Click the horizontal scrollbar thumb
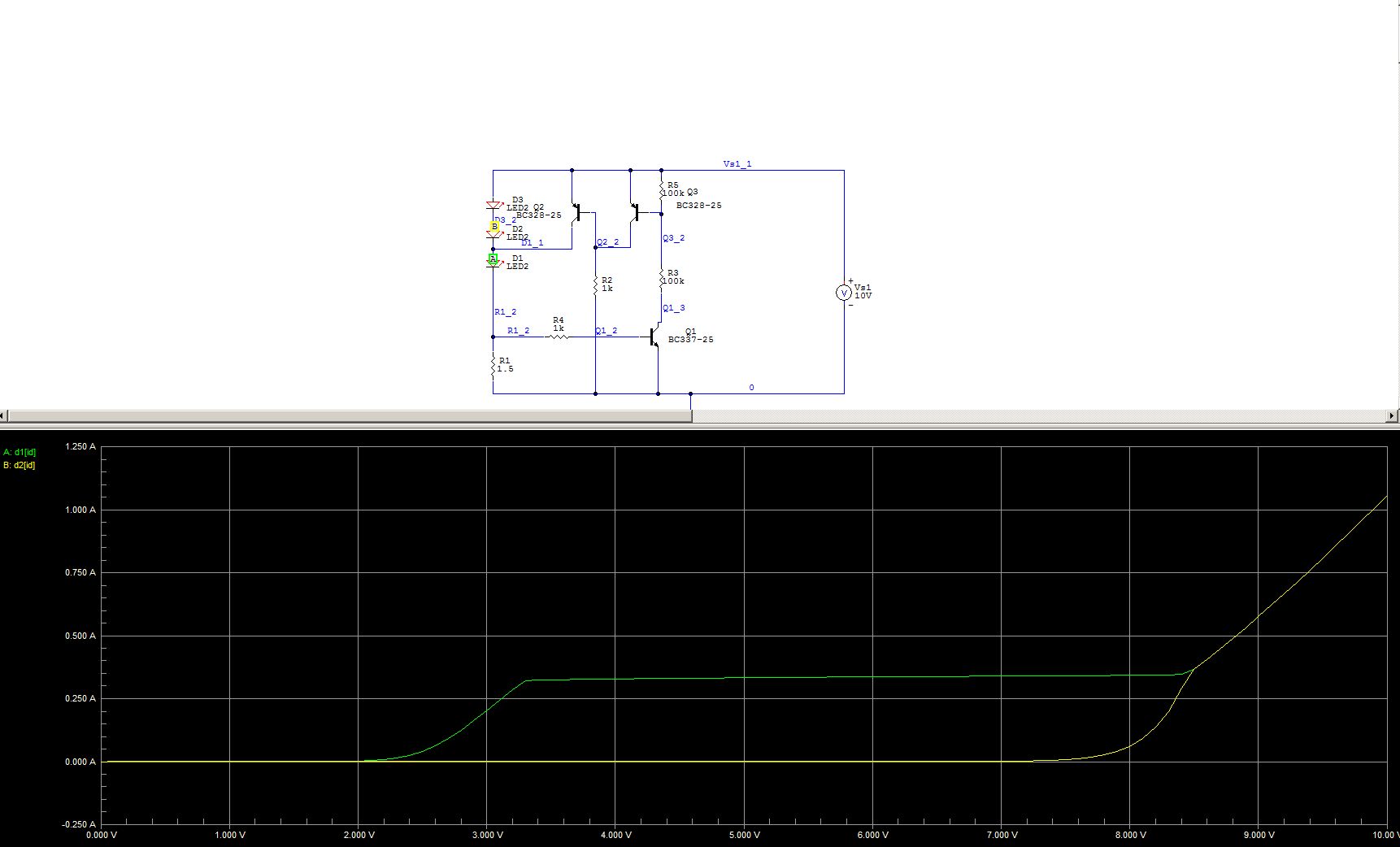The width and height of the screenshot is (1400, 847). tap(350, 416)
